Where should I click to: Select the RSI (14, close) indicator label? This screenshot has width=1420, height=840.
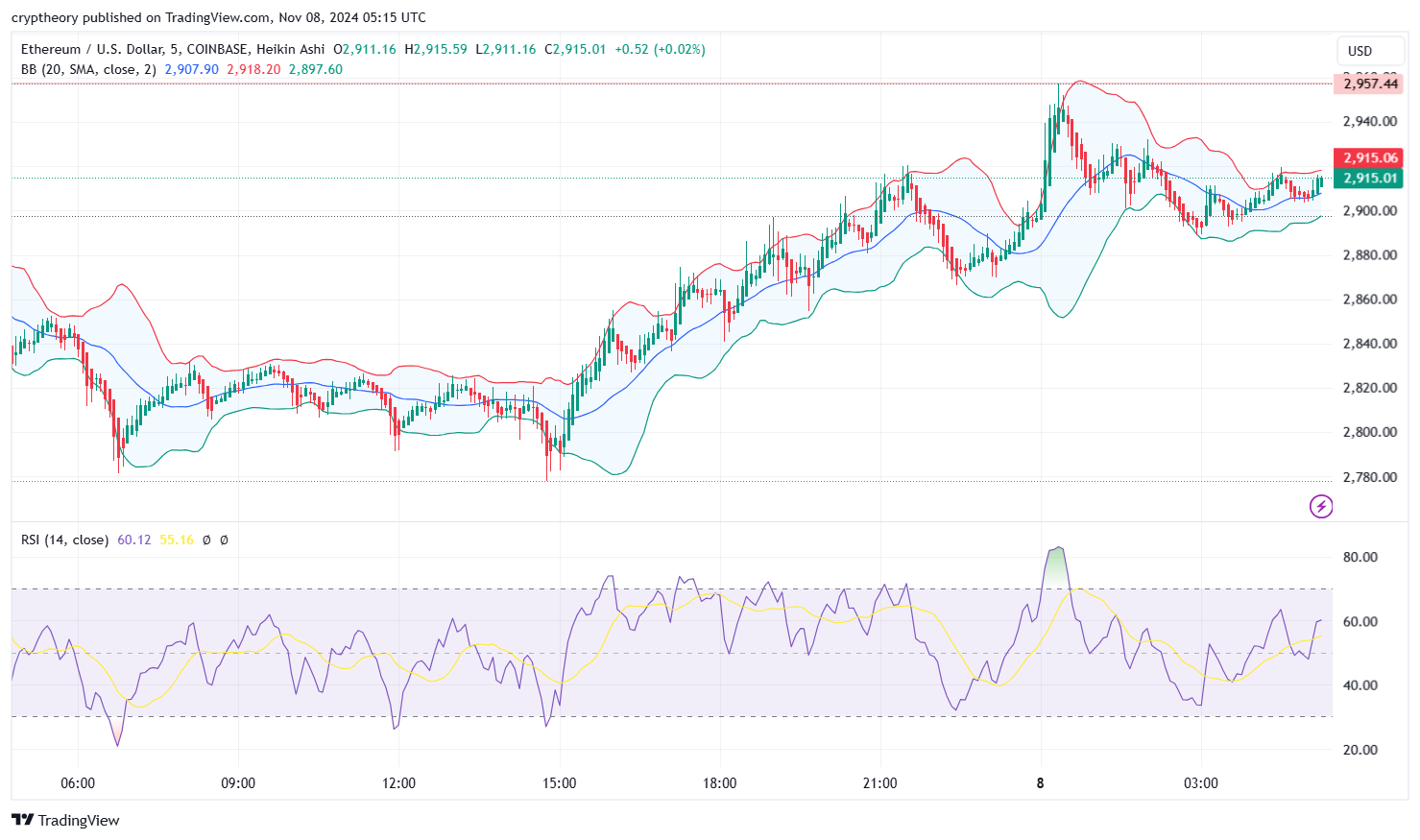click(64, 540)
